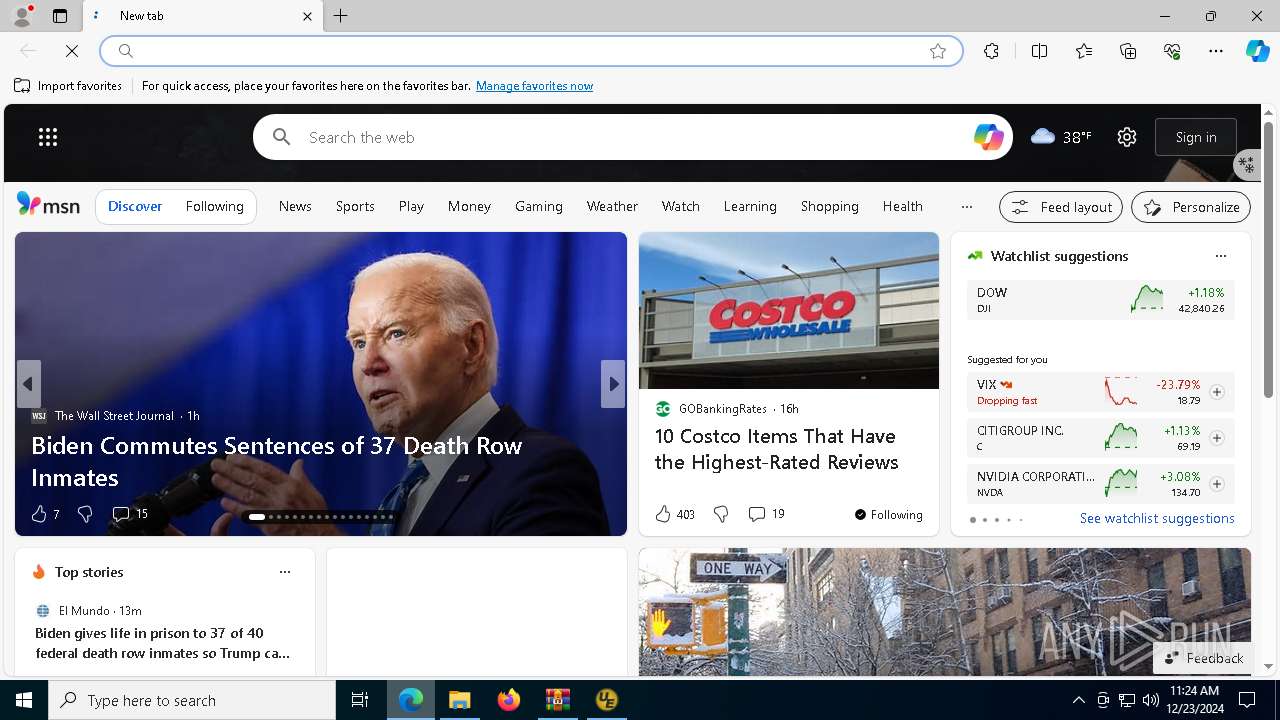Focus the Search the web field
The width and height of the screenshot is (1280, 720).
point(633,137)
